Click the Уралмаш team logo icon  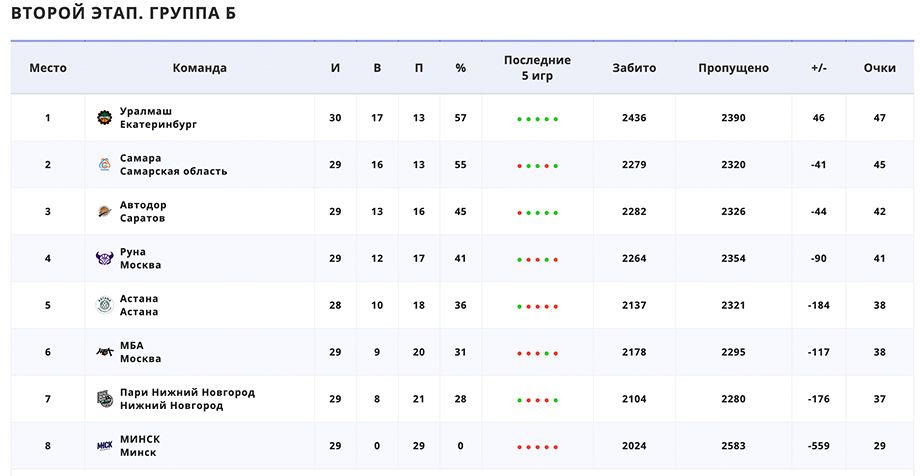click(104, 118)
